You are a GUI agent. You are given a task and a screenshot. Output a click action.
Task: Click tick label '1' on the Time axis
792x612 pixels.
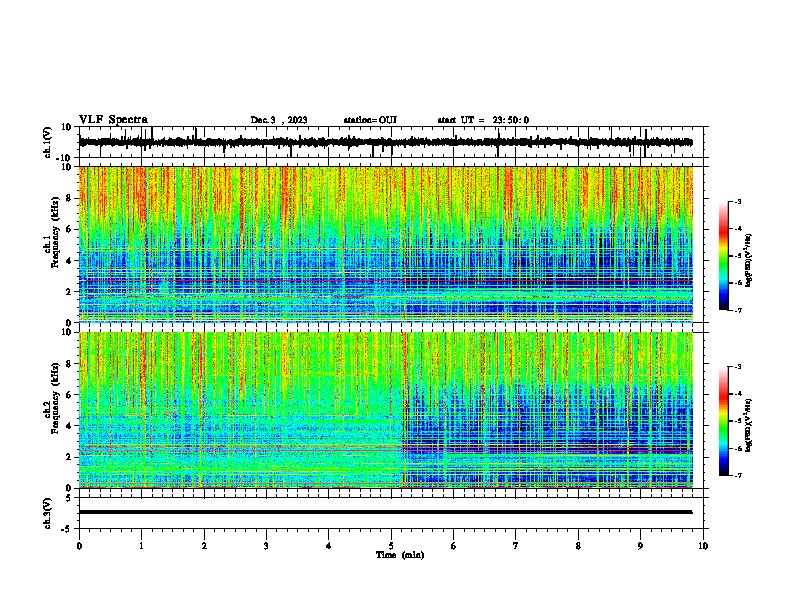tap(142, 546)
